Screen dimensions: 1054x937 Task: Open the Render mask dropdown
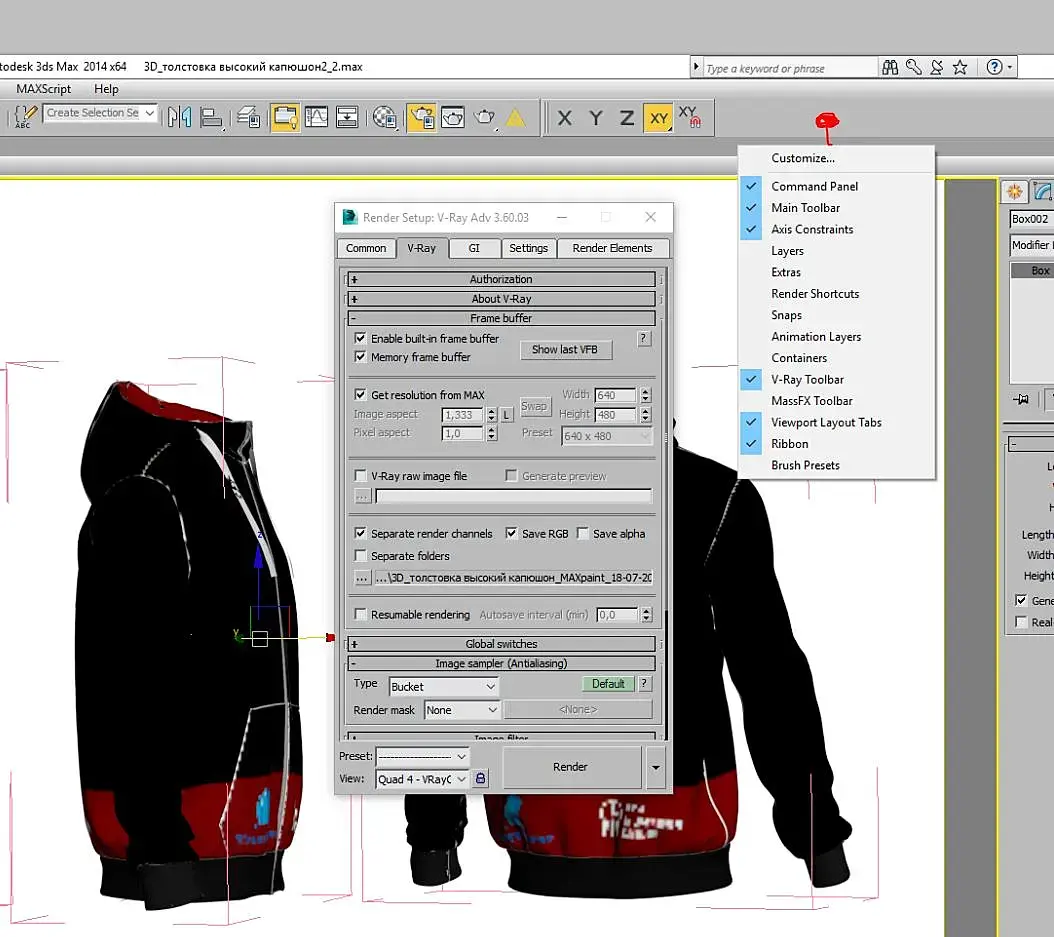[462, 710]
